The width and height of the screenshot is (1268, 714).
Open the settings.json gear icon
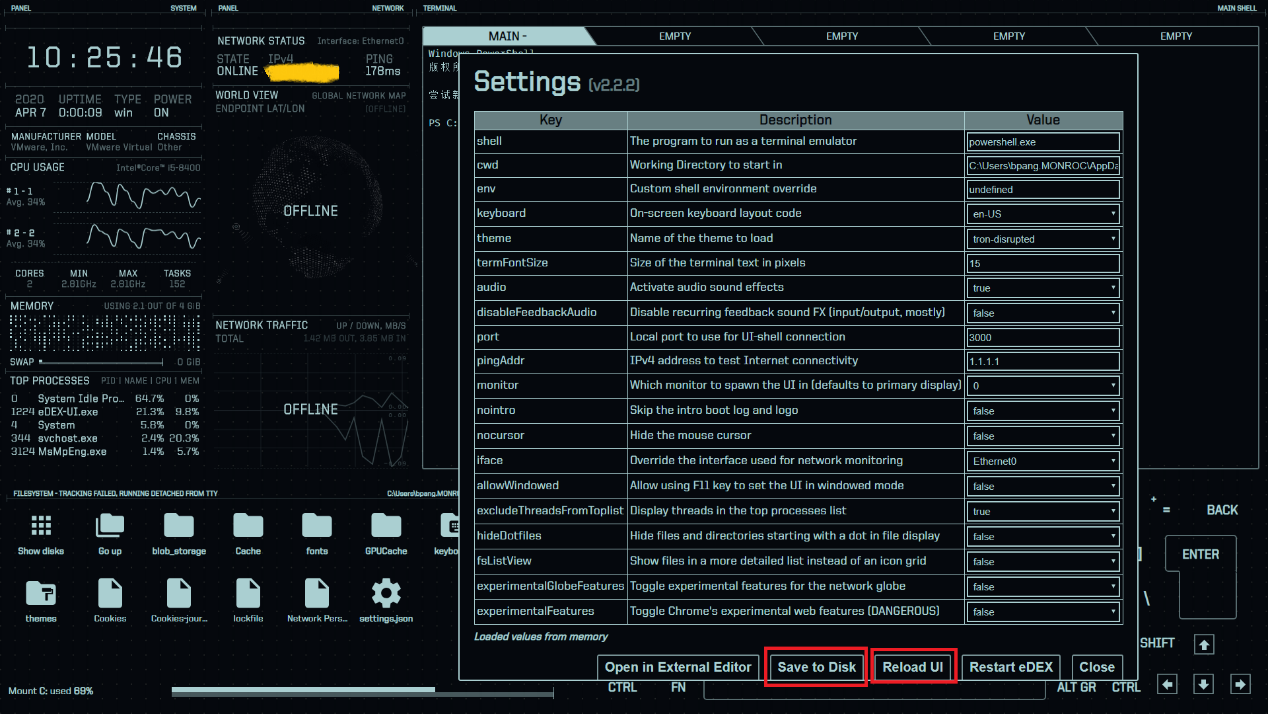pyautogui.click(x=386, y=596)
